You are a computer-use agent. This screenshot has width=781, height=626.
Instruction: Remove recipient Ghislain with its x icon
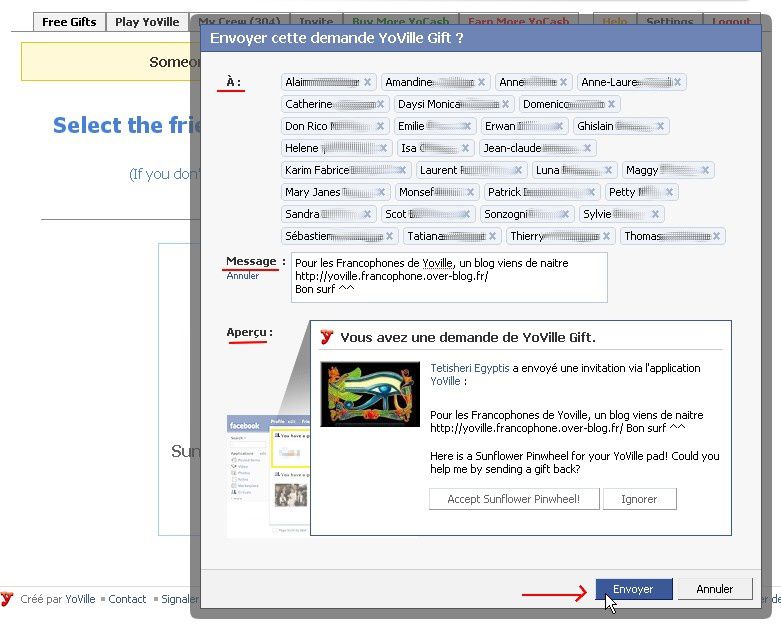pyautogui.click(x=660, y=126)
